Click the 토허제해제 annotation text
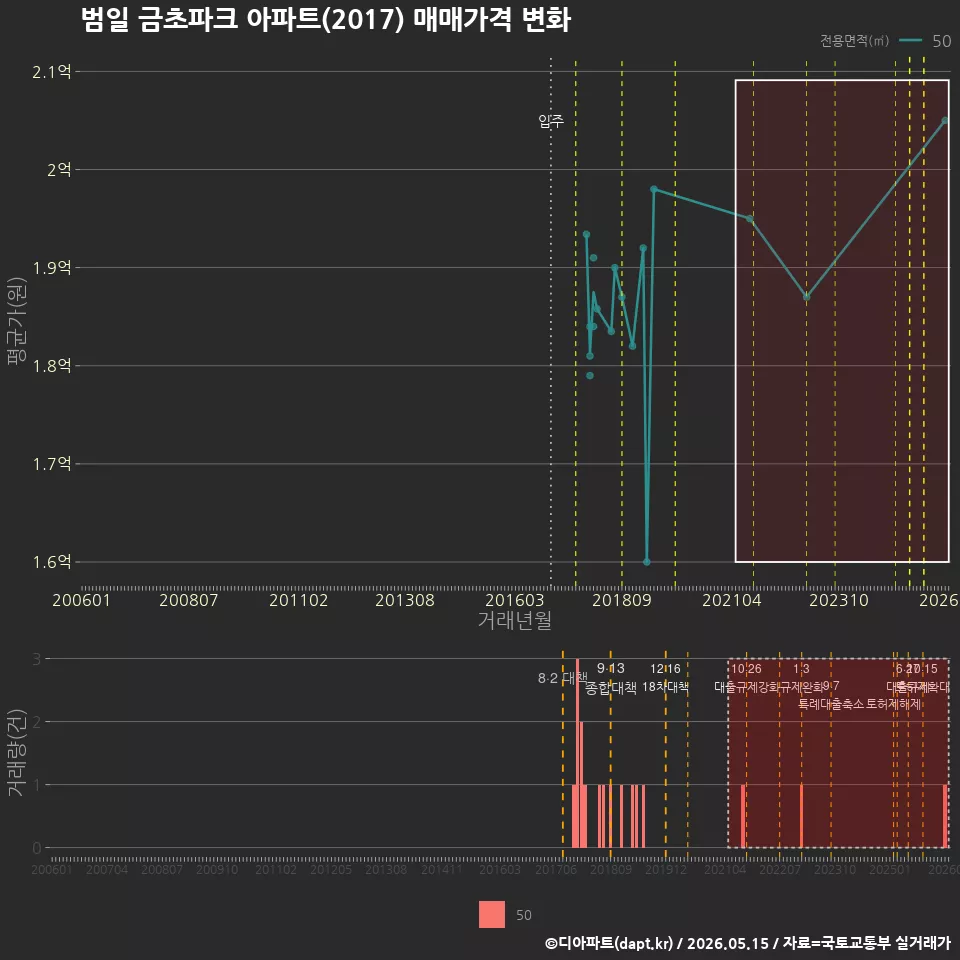Screen dimensions: 960x960 click(x=894, y=704)
